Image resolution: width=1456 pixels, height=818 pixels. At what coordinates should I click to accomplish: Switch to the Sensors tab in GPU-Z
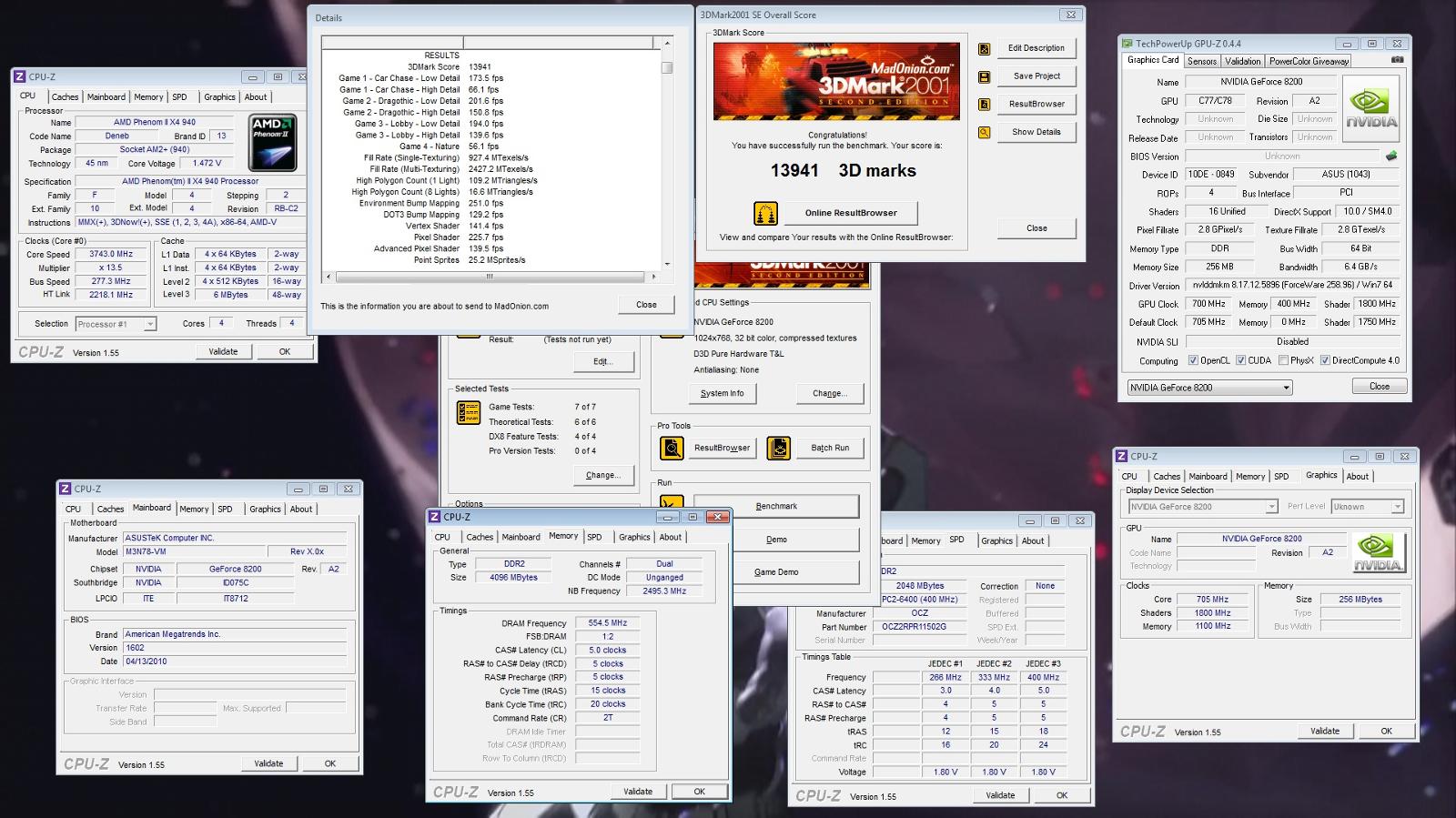click(1202, 61)
